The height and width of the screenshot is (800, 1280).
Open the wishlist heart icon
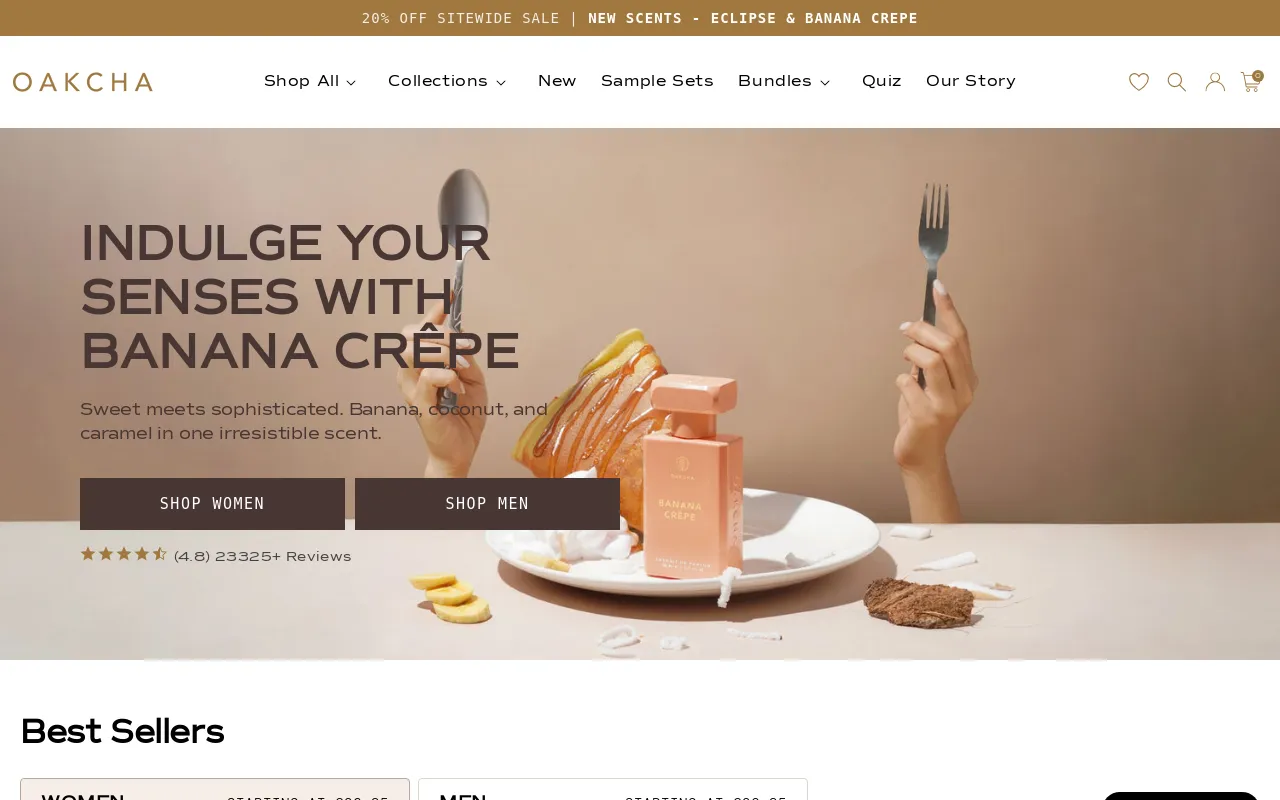click(x=1139, y=82)
